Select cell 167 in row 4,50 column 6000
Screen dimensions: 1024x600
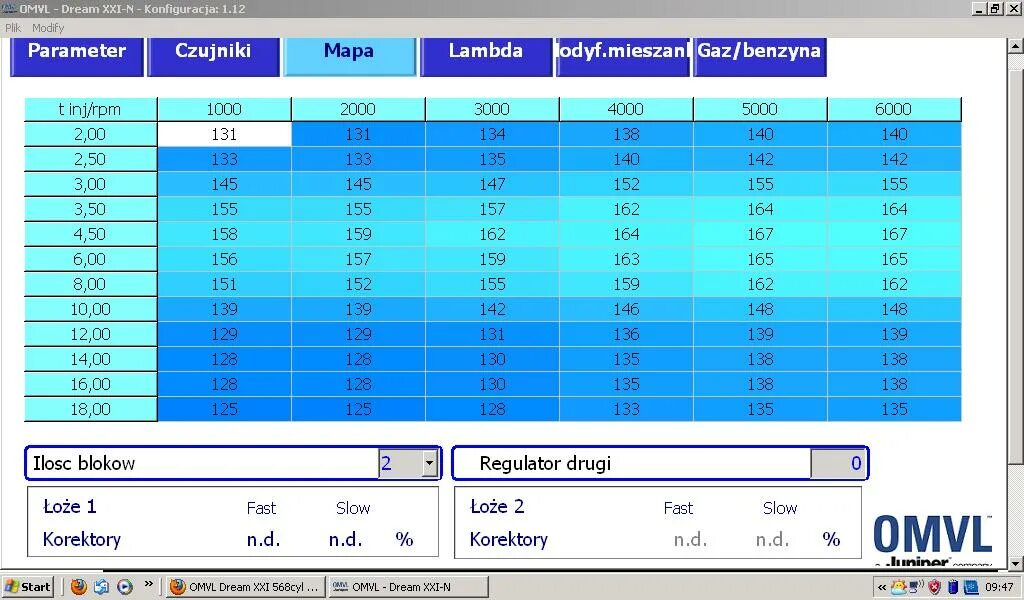coord(893,234)
